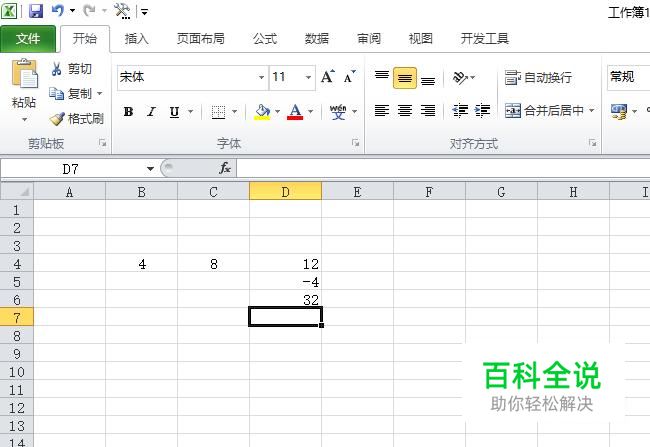The width and height of the screenshot is (650, 447).
Task: Click the increase font size icon
Action: pos(327,77)
